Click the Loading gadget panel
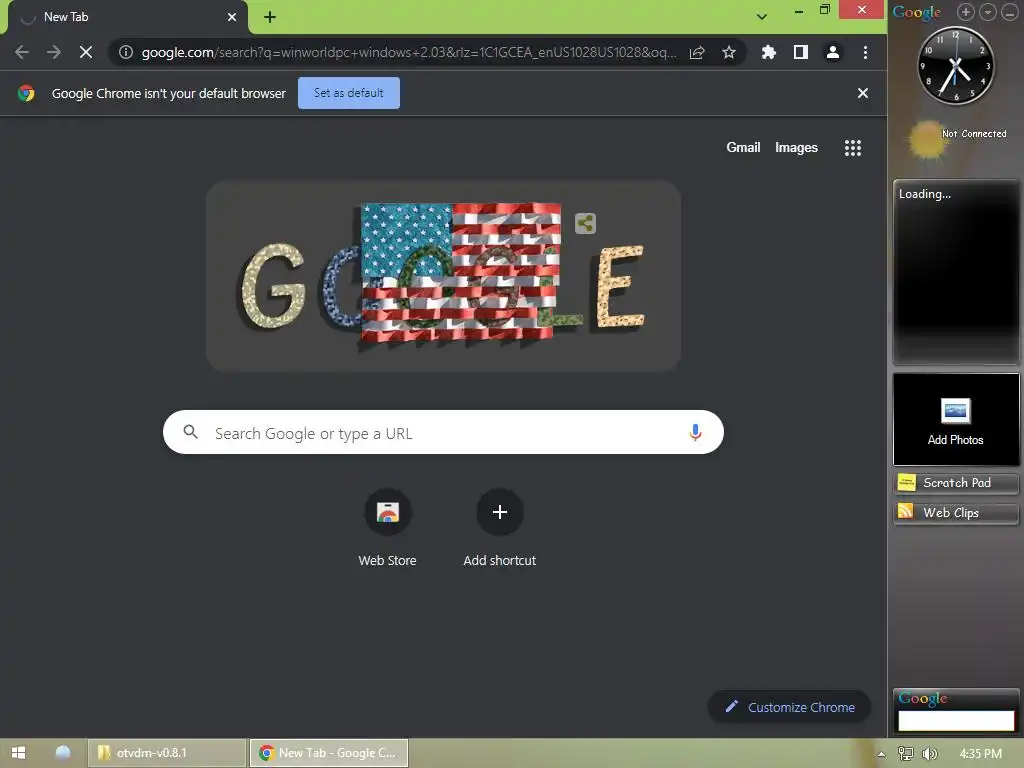This screenshot has width=1024, height=768. point(955,272)
